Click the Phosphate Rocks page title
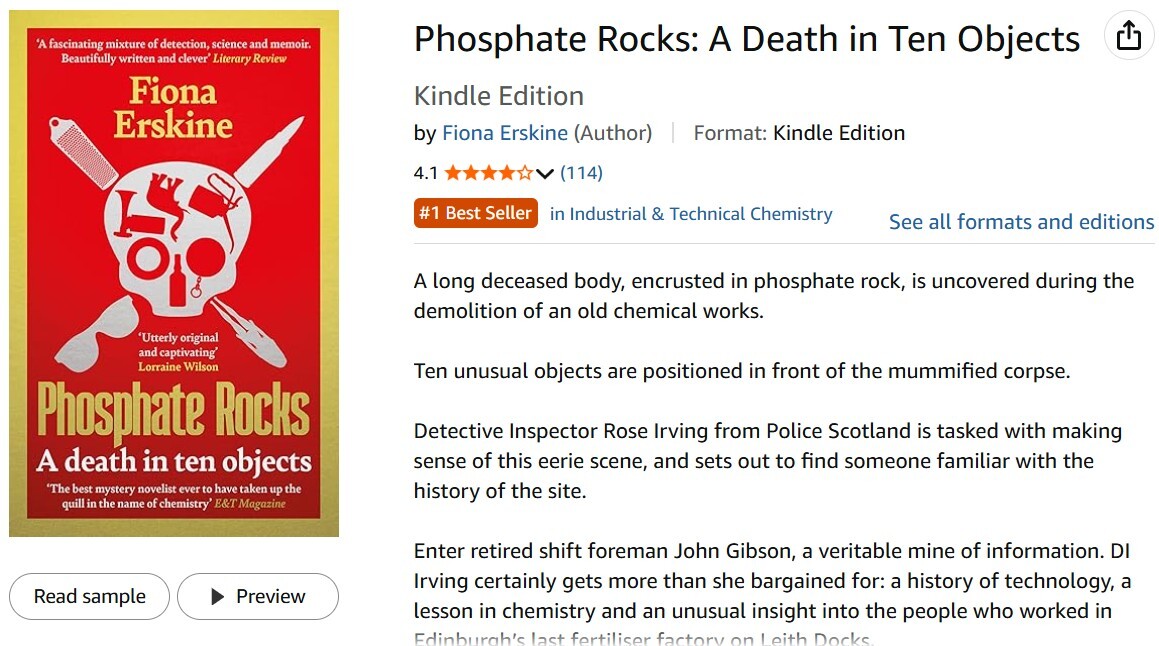The width and height of the screenshot is (1159, 646). click(747, 39)
